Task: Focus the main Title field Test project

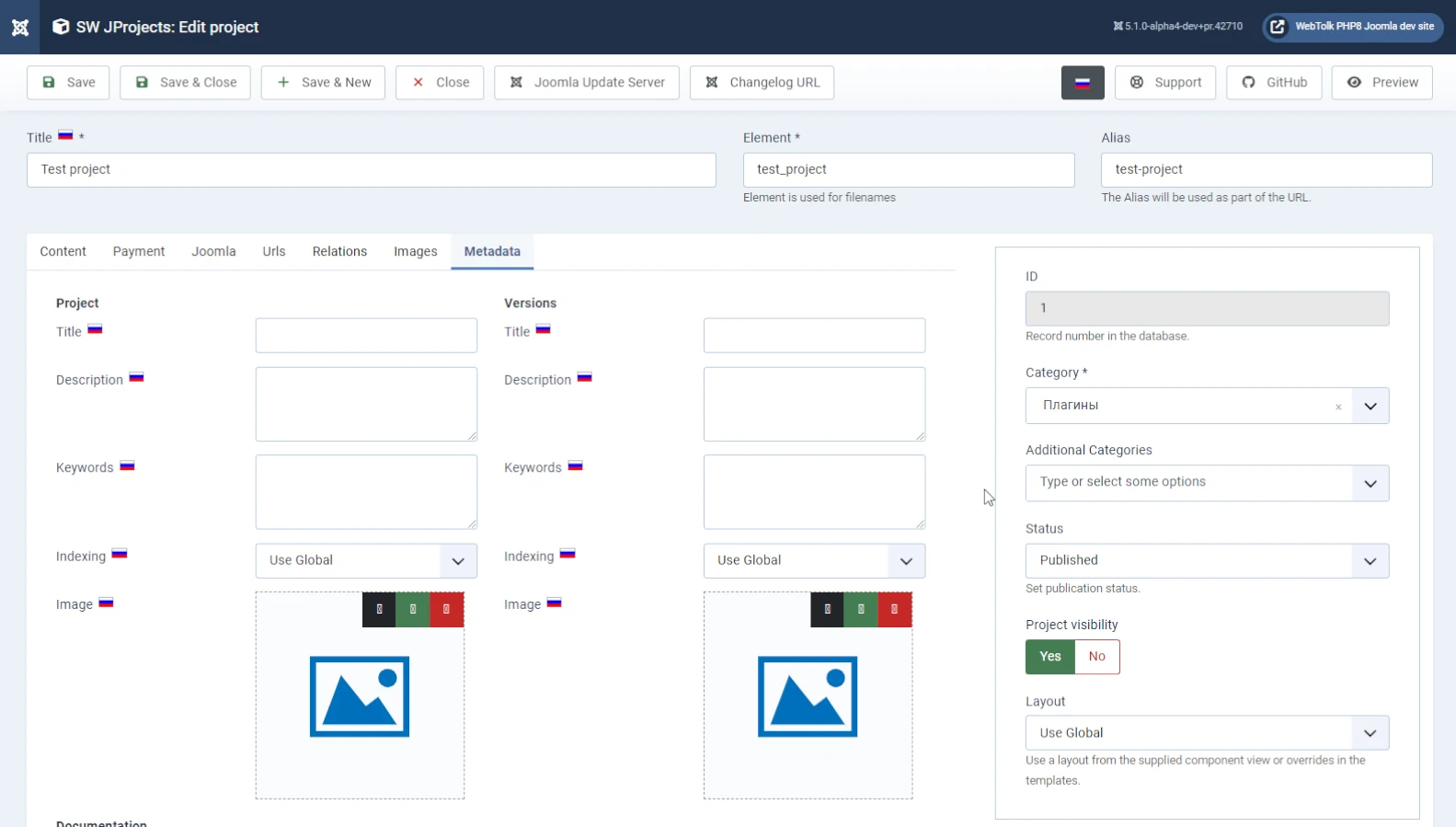Action: tap(372, 170)
